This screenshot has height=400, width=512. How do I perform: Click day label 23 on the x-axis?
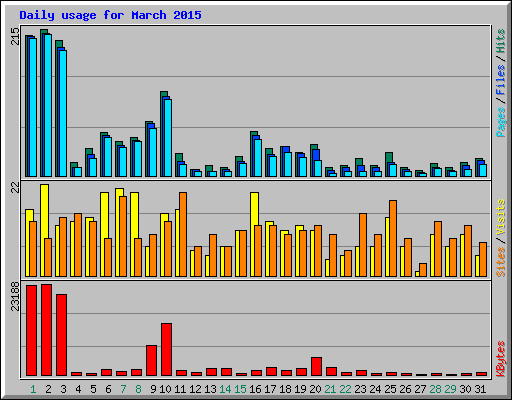pyautogui.click(x=360, y=389)
